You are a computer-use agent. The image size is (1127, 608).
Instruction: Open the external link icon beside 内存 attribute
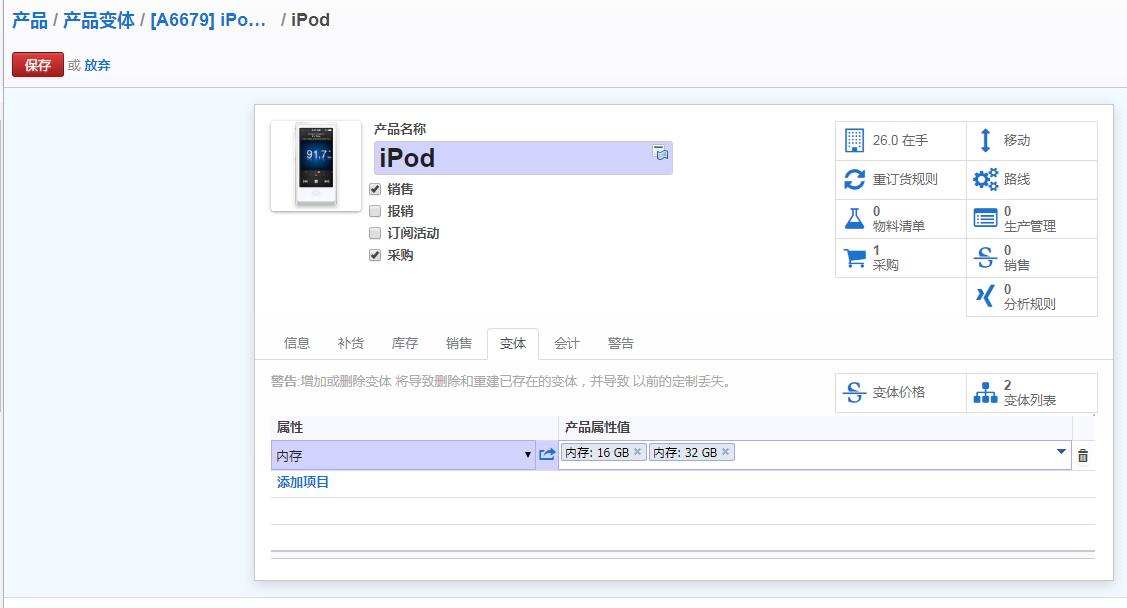pos(547,454)
